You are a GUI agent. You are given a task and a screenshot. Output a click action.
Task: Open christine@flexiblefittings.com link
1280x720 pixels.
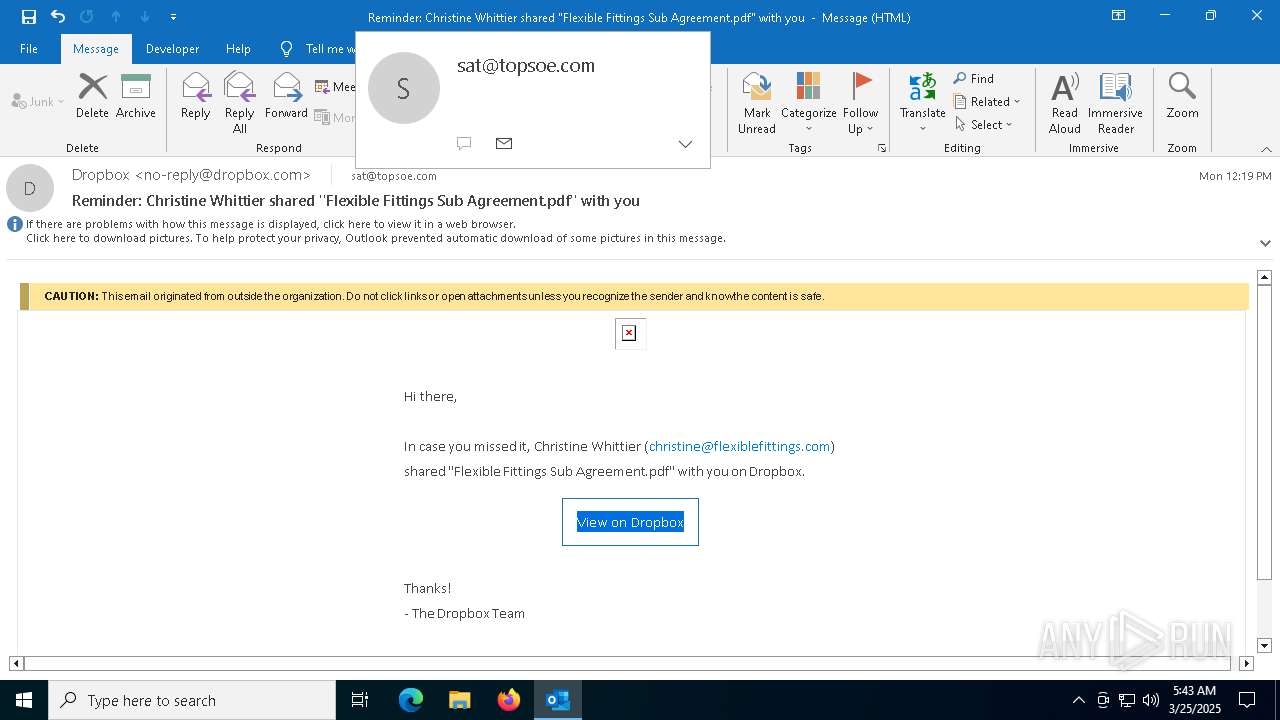point(739,446)
